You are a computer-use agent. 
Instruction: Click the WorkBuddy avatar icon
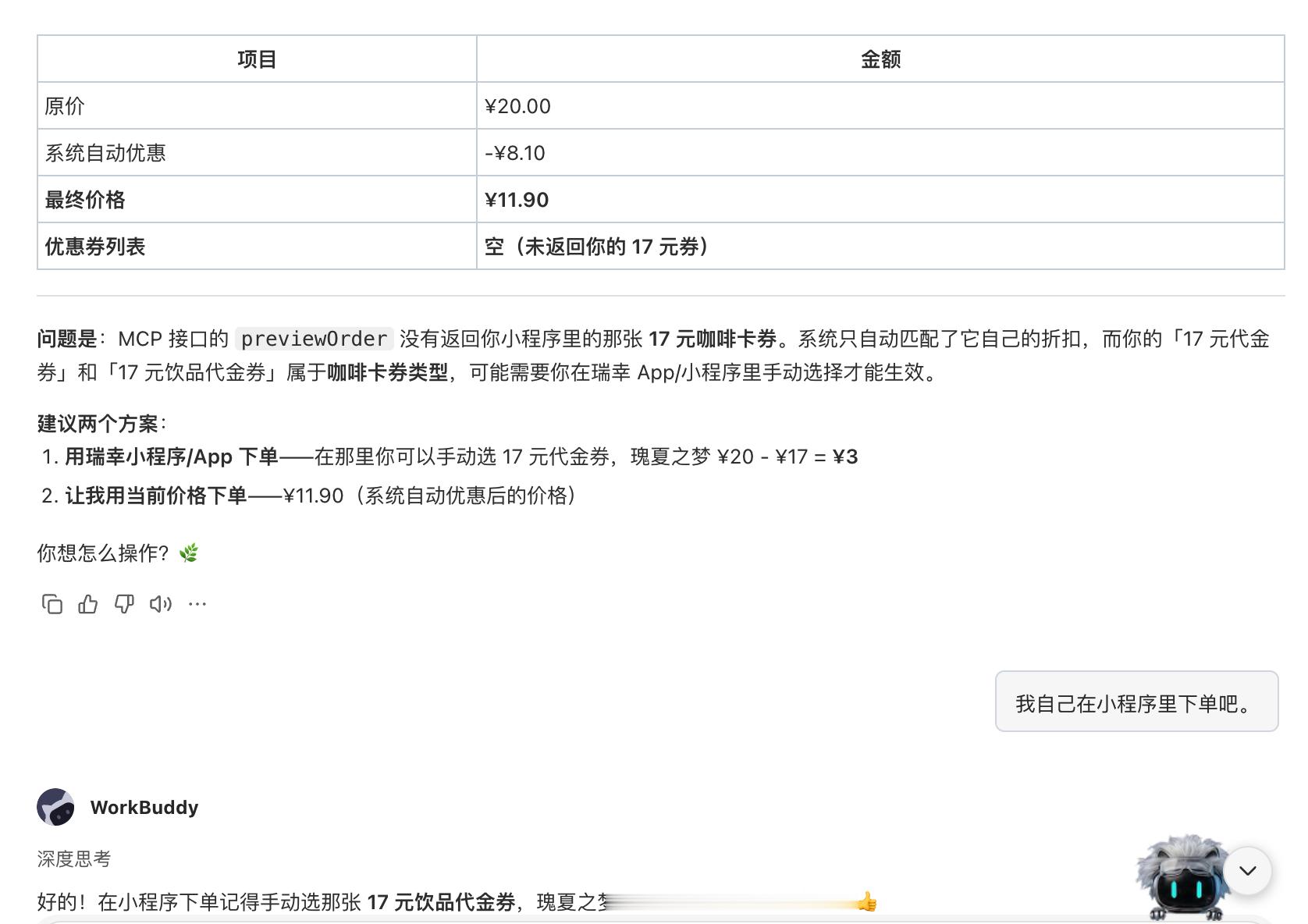pyautogui.click(x=55, y=807)
